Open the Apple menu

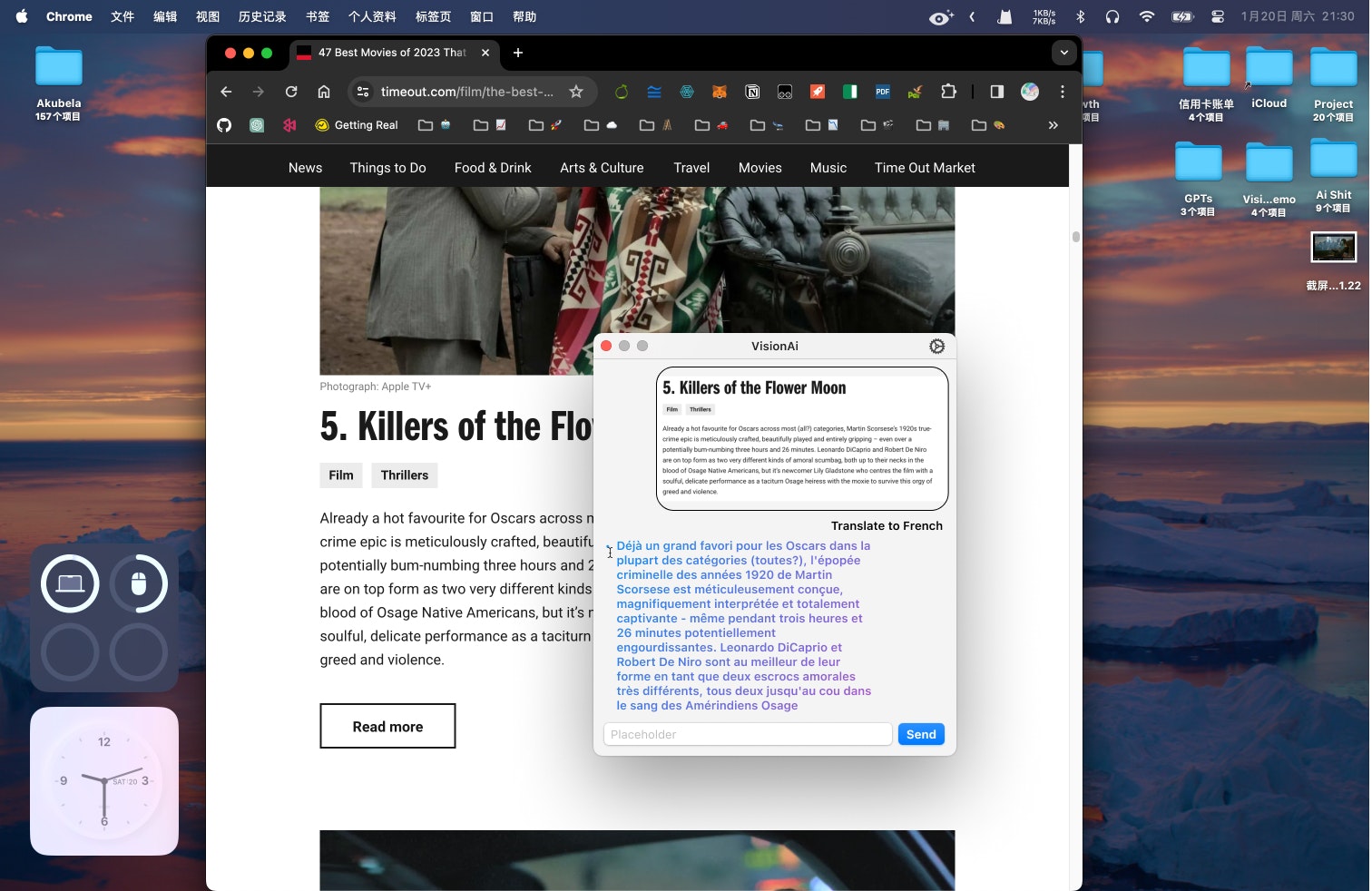coord(22,16)
